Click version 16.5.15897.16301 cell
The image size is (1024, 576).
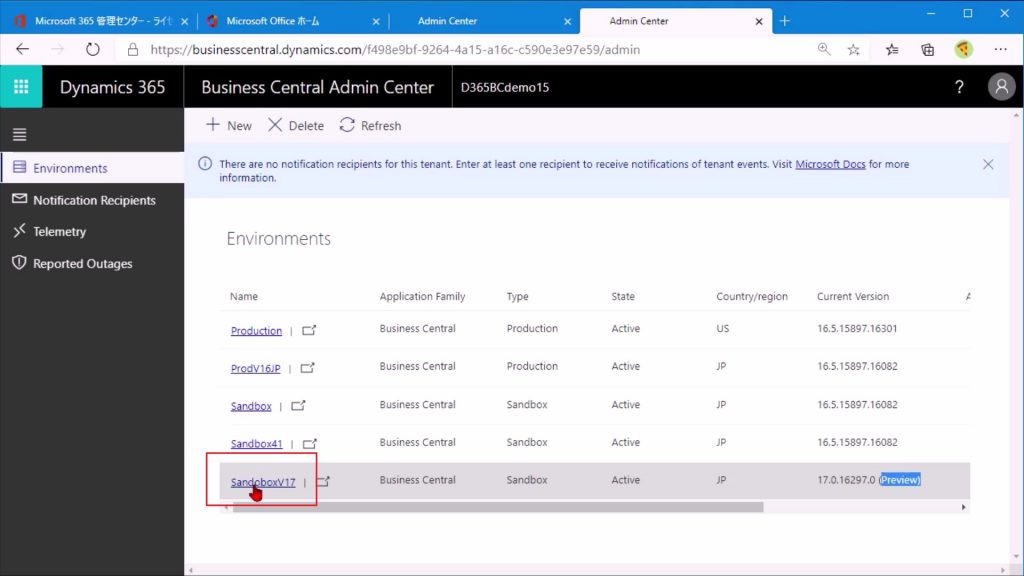coord(857,328)
